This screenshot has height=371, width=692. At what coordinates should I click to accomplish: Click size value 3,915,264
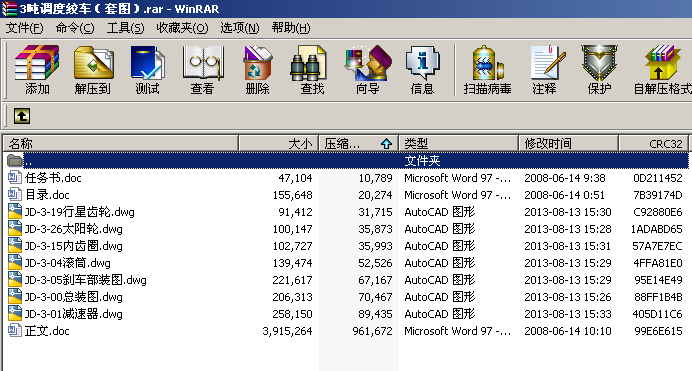coord(287,331)
